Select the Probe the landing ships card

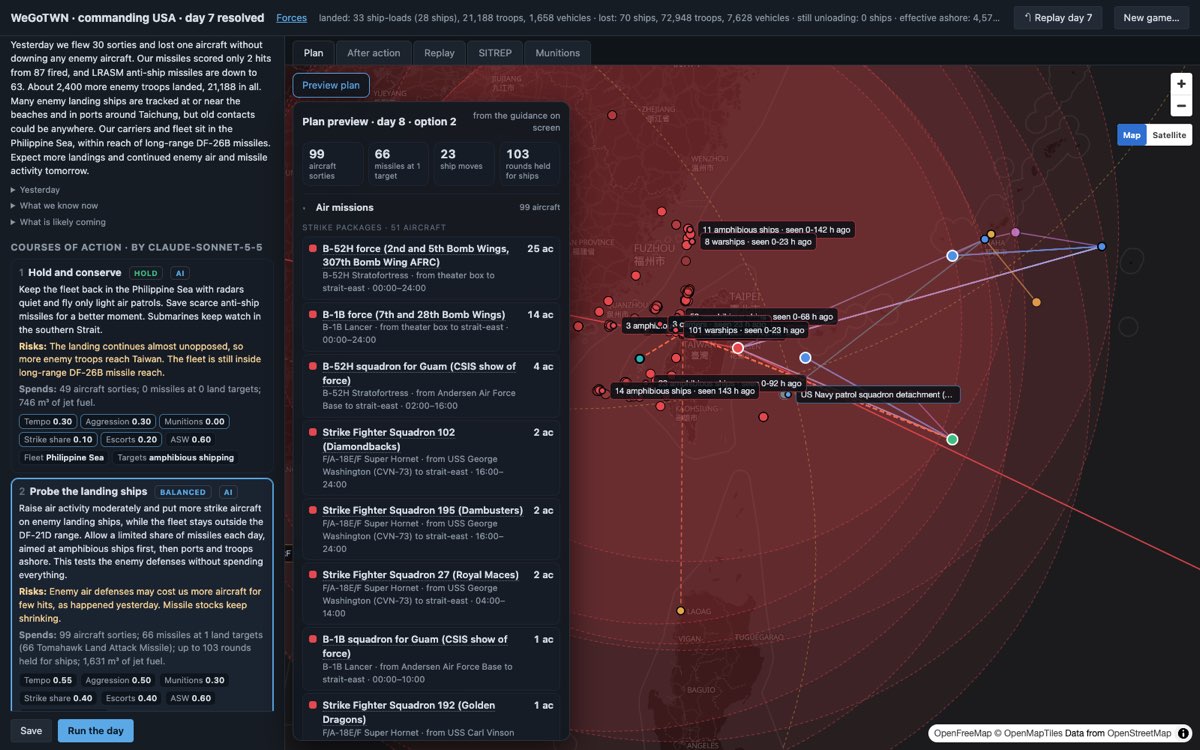(141, 595)
